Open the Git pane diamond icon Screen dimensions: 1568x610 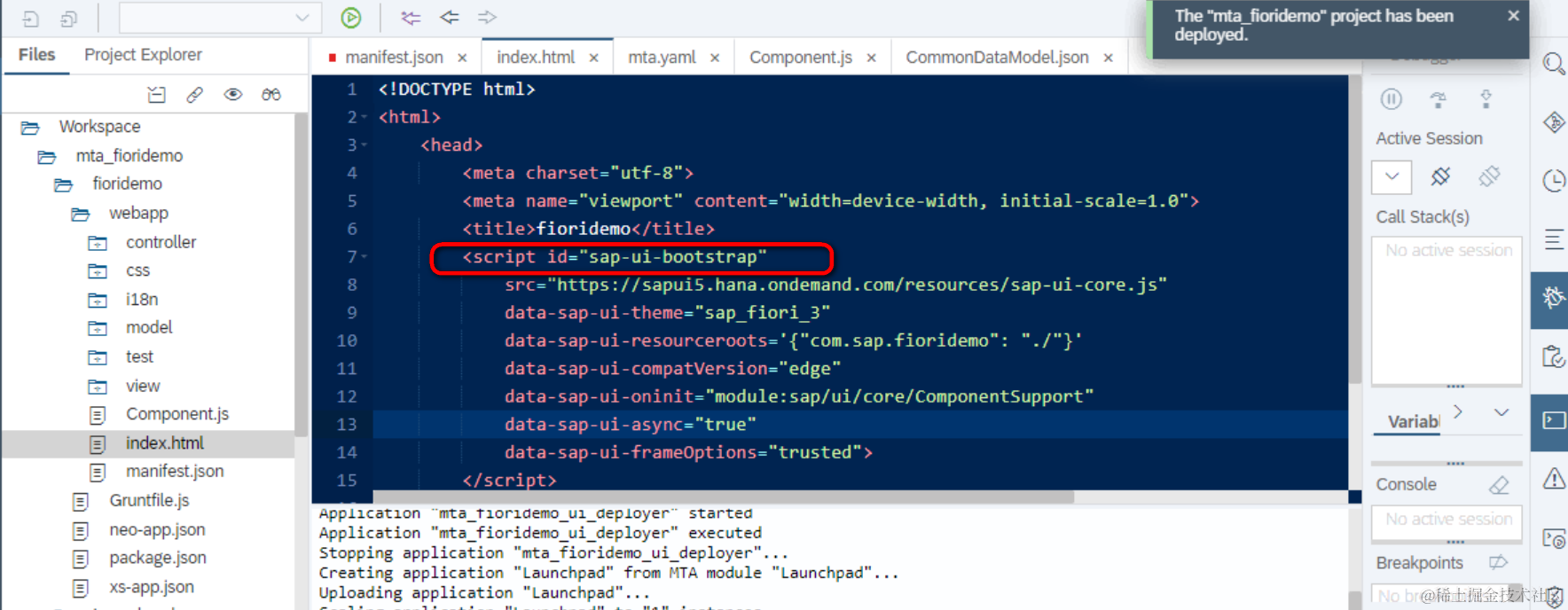click(x=1554, y=122)
